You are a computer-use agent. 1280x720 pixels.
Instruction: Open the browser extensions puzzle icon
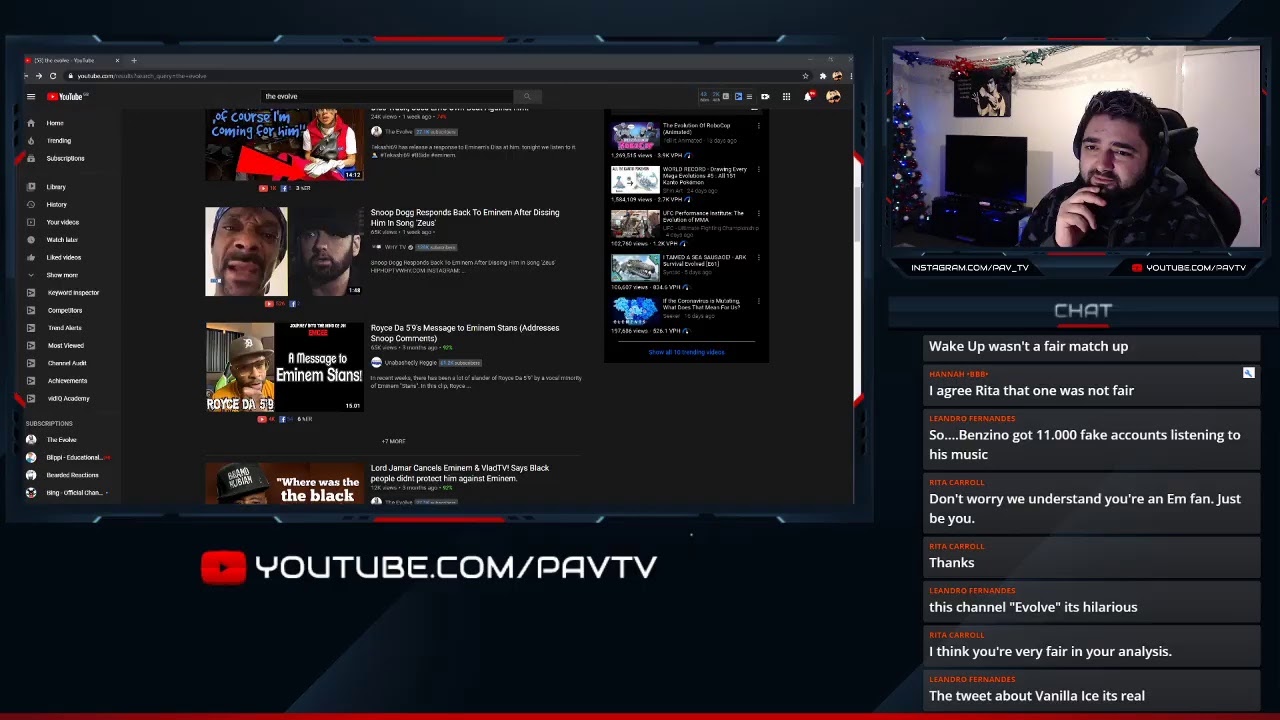[x=823, y=76]
